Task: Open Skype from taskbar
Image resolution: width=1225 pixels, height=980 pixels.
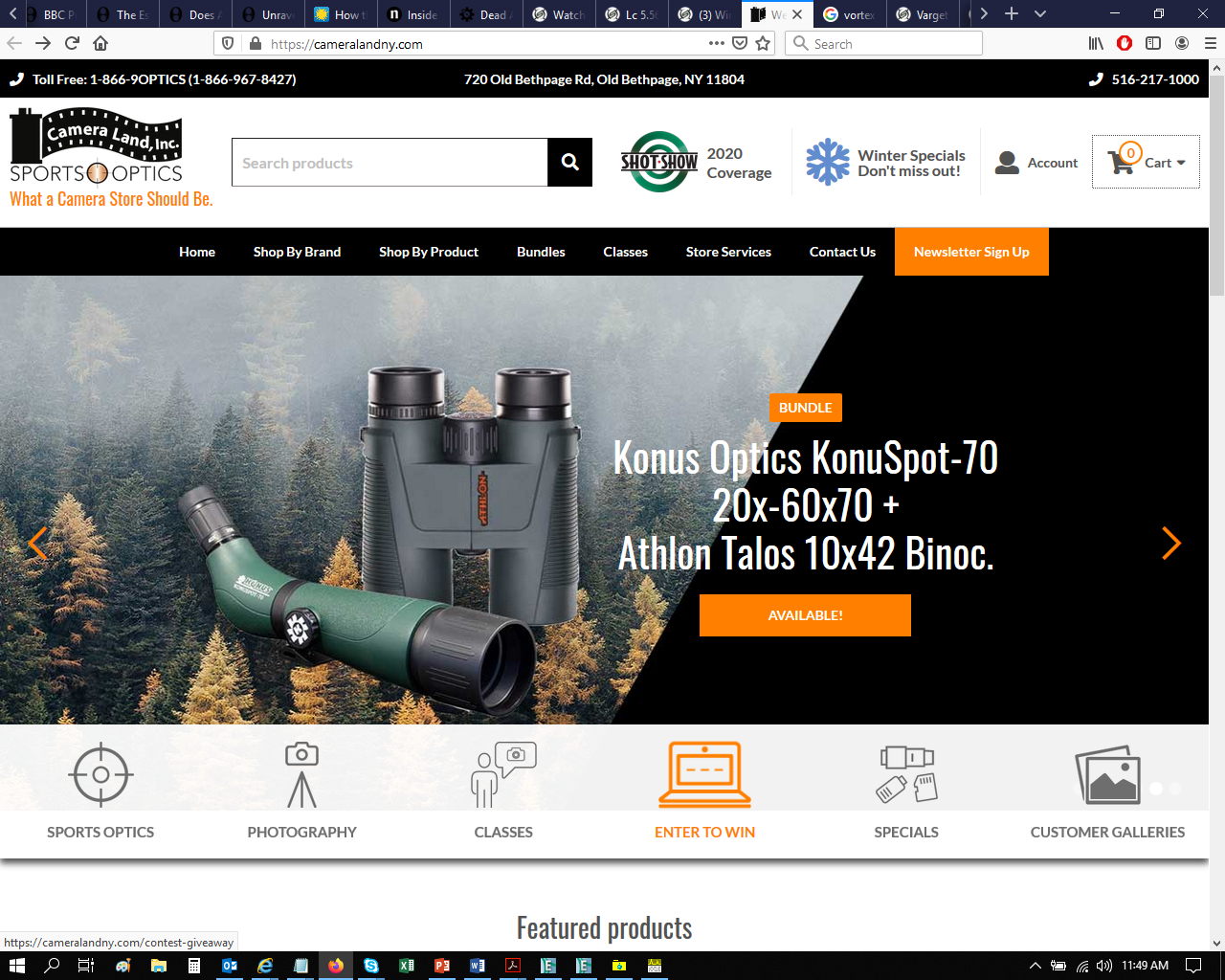Action: coord(371,966)
